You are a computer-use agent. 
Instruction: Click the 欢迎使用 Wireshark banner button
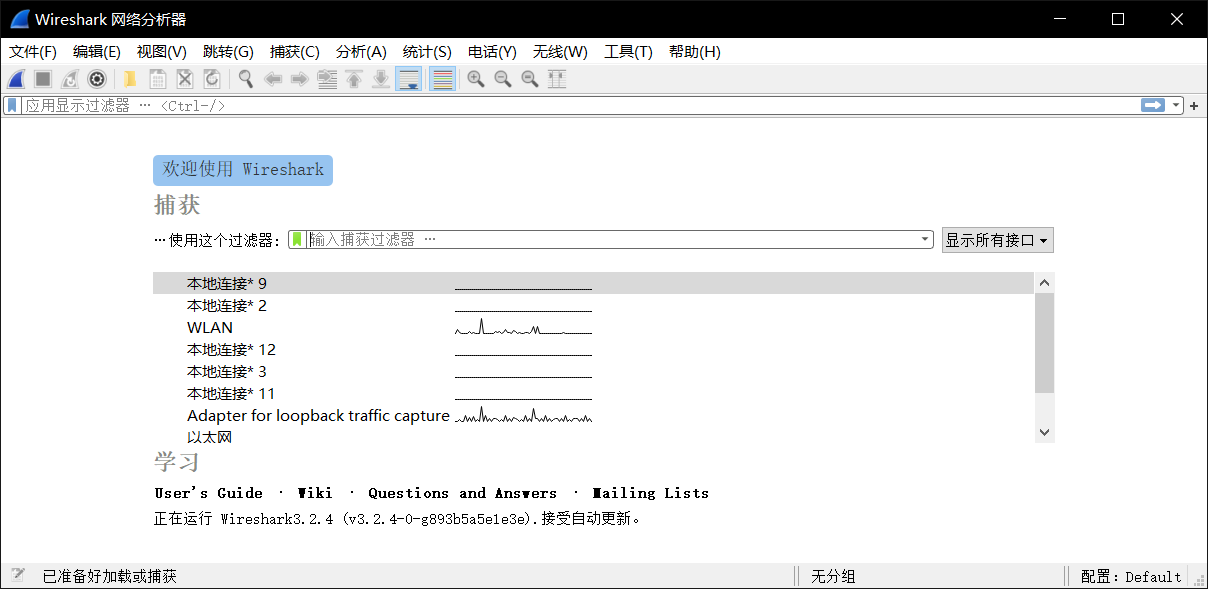[243, 170]
